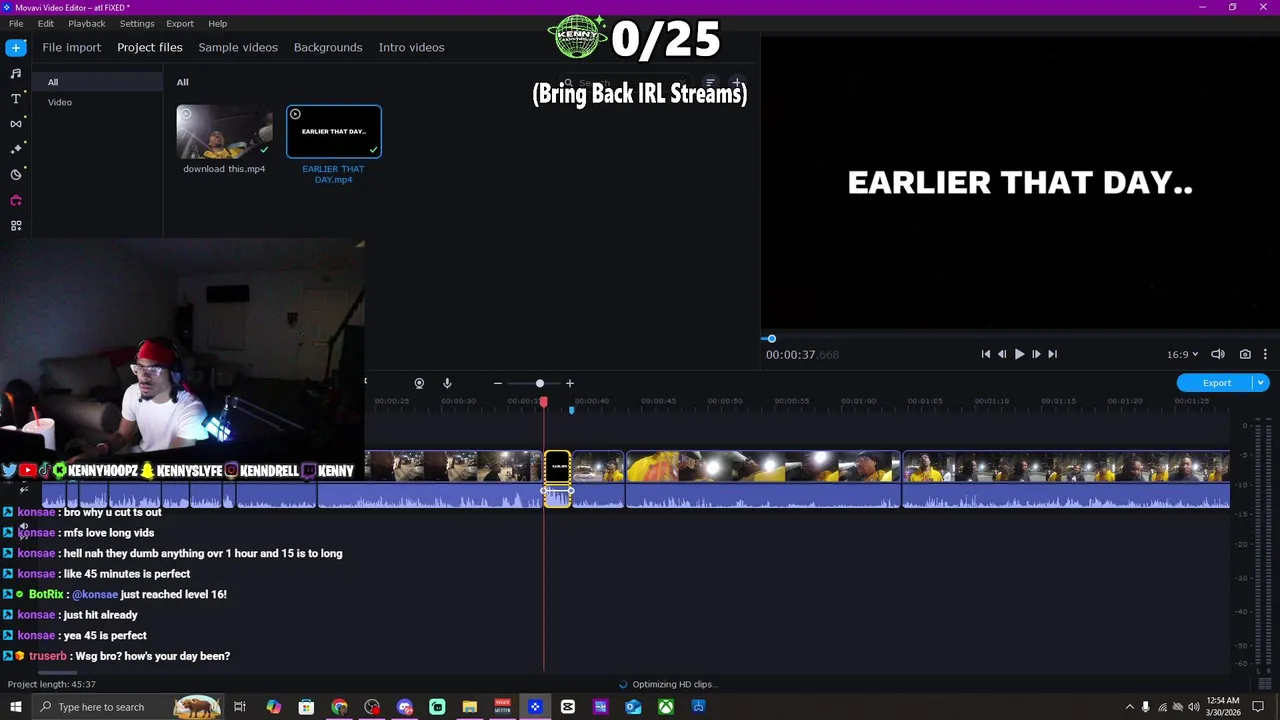Image resolution: width=1280 pixels, height=720 pixels.
Task: Show hidden system tray icons
Action: (x=1130, y=707)
